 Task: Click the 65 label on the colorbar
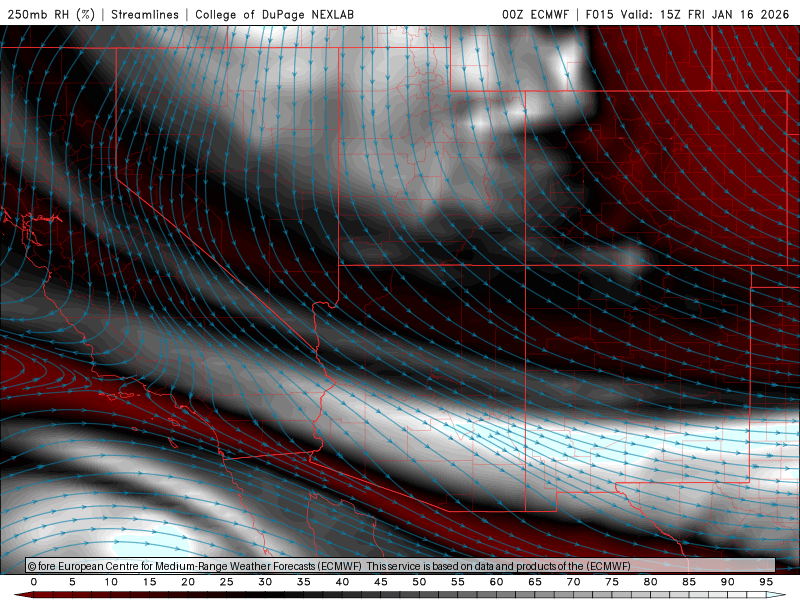tap(535, 582)
